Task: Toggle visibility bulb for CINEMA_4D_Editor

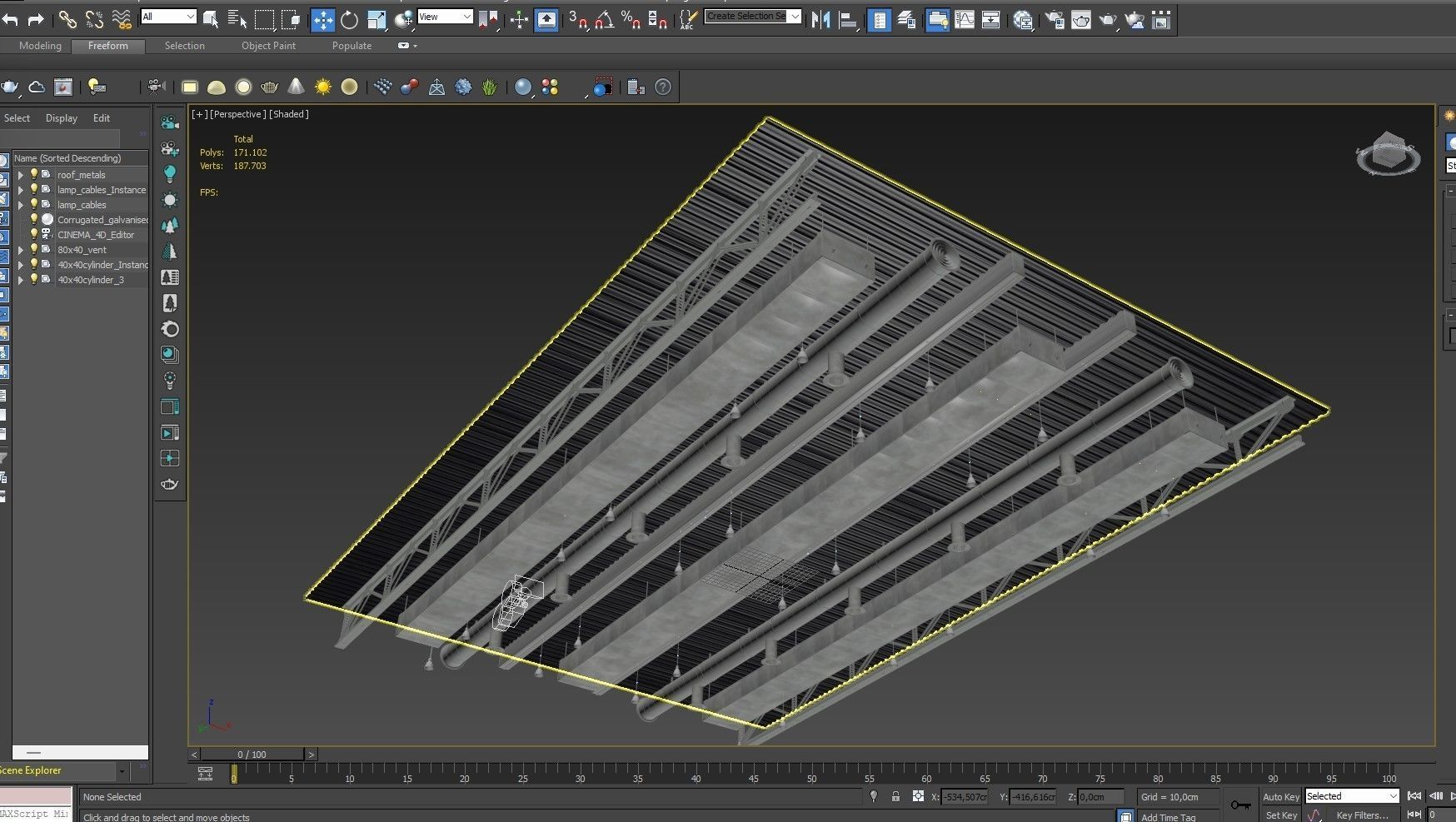Action: 34,234
